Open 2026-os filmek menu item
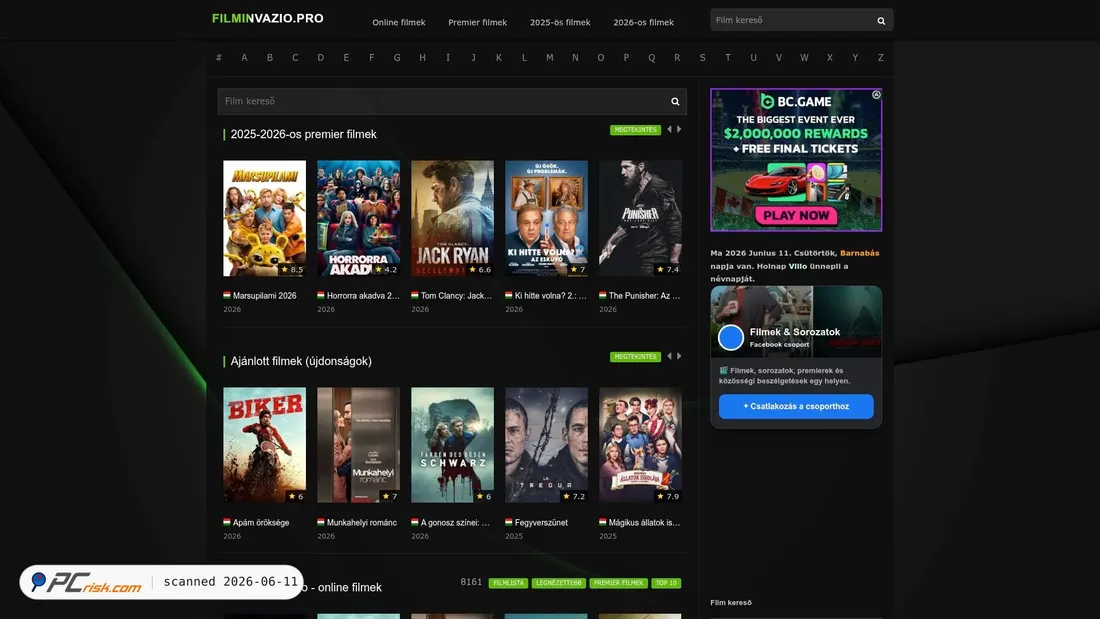The height and width of the screenshot is (619, 1100). click(x=643, y=22)
